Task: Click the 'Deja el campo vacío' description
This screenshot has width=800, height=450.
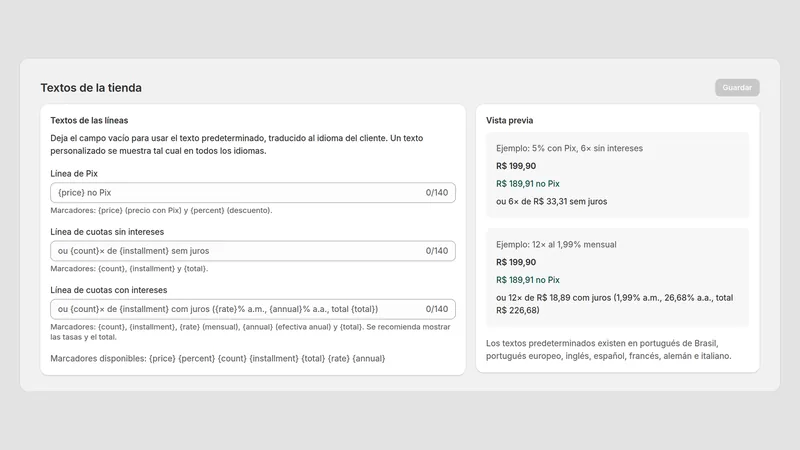Action: (x=237, y=144)
